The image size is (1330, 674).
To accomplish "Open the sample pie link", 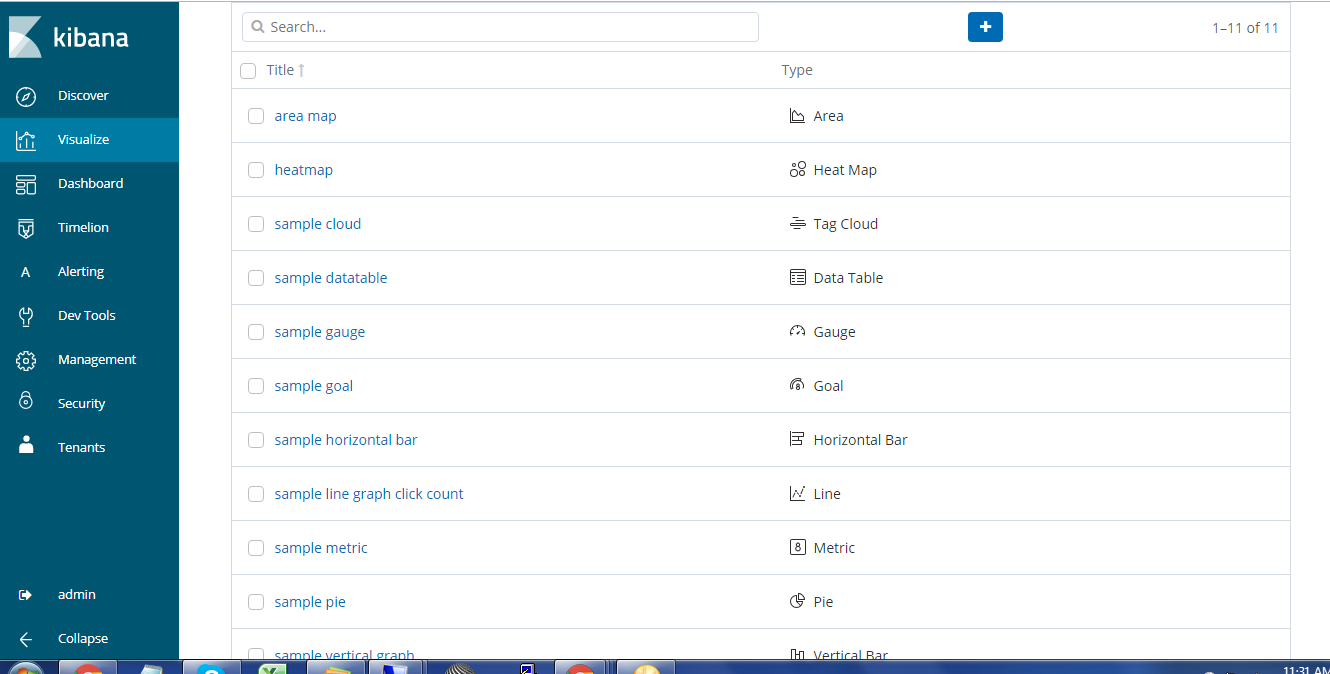I will (310, 602).
